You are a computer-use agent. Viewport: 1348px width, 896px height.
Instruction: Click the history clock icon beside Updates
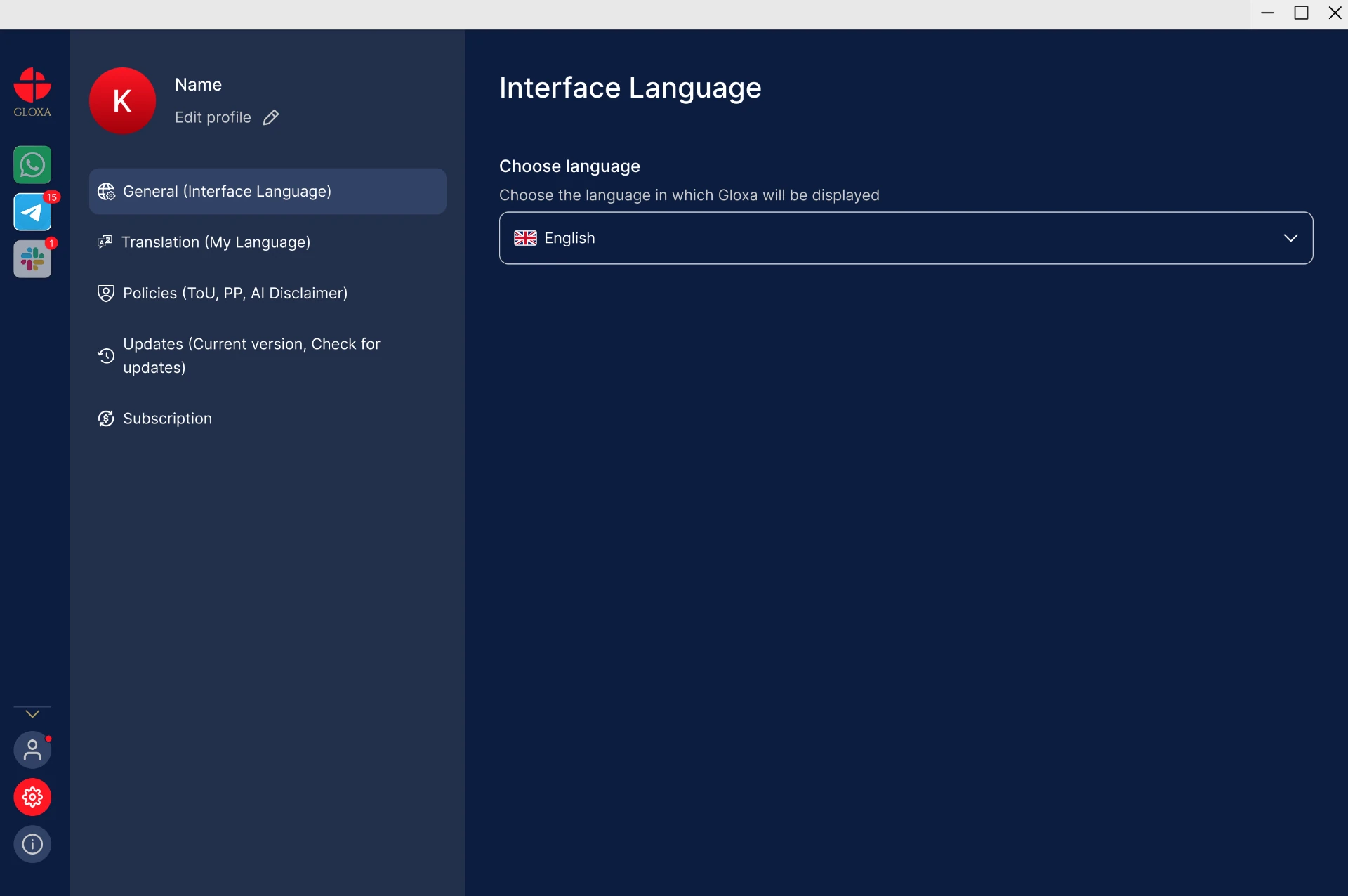pyautogui.click(x=106, y=356)
